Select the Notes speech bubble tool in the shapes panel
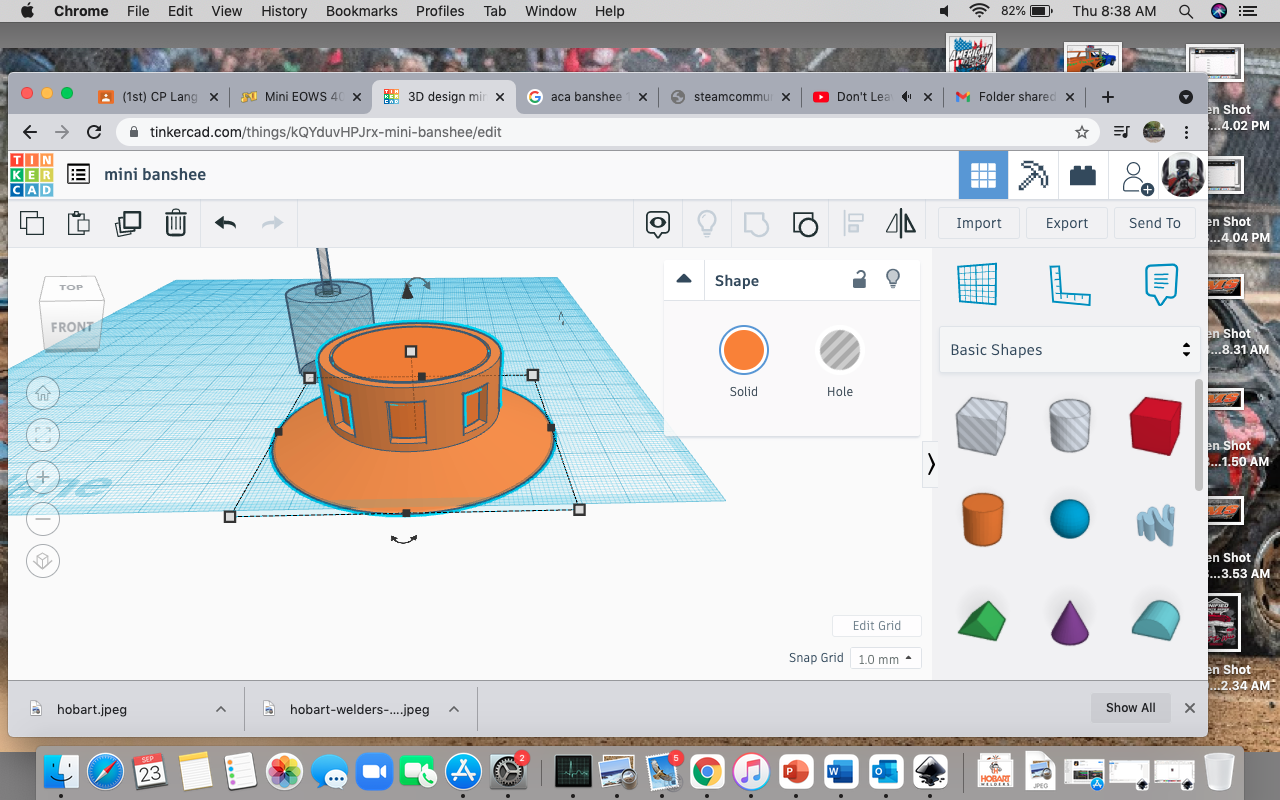 coord(1160,284)
